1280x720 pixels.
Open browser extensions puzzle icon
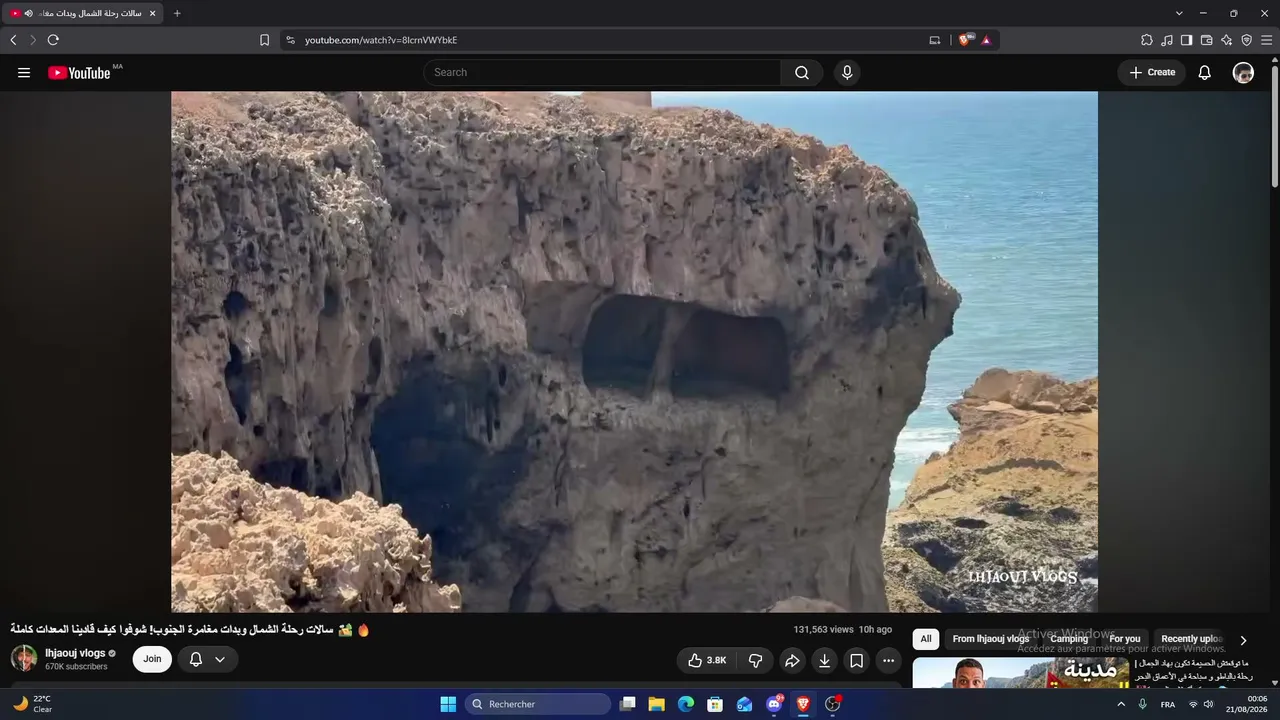point(1147,40)
